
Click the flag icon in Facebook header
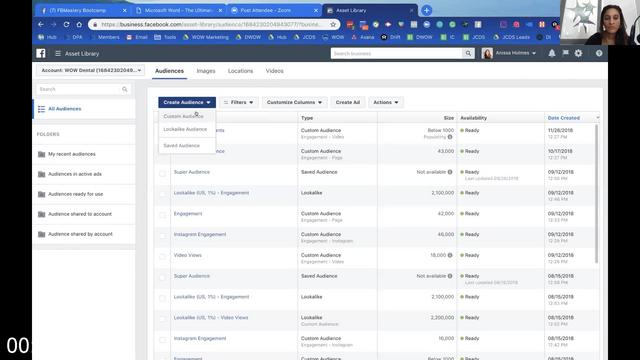(565, 53)
